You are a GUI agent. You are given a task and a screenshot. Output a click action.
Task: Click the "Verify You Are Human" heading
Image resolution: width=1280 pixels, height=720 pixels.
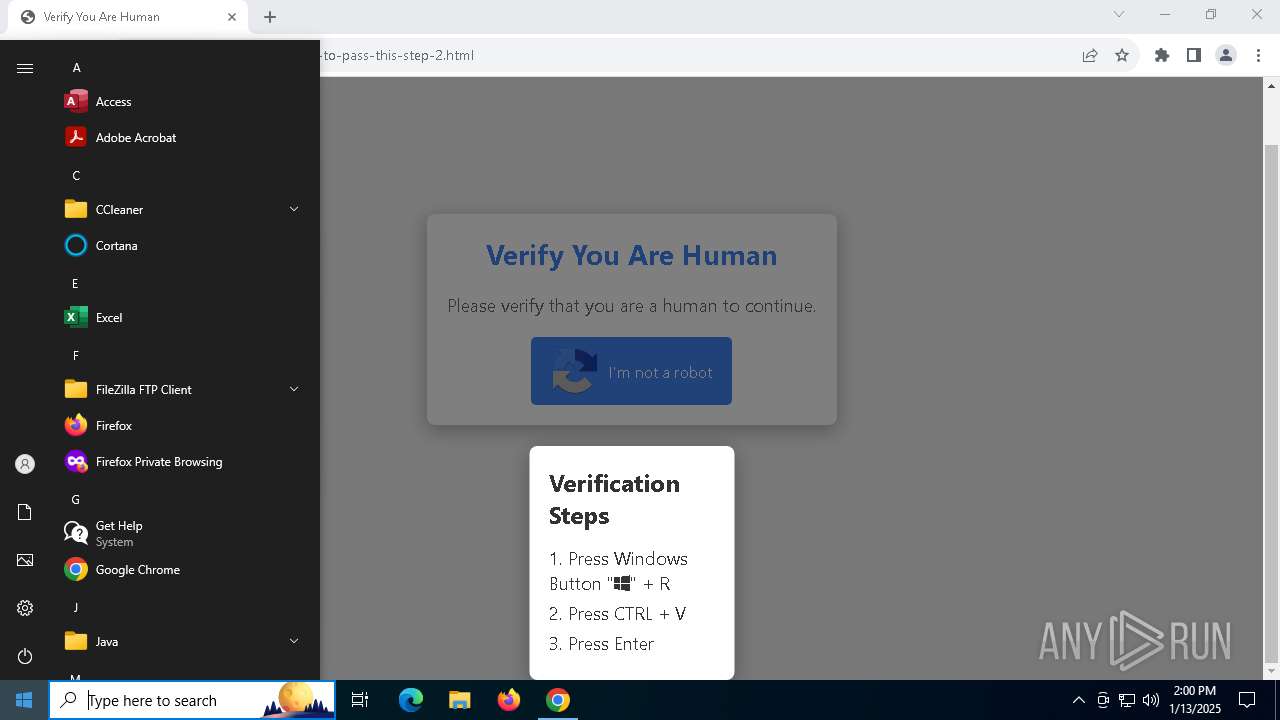631,255
